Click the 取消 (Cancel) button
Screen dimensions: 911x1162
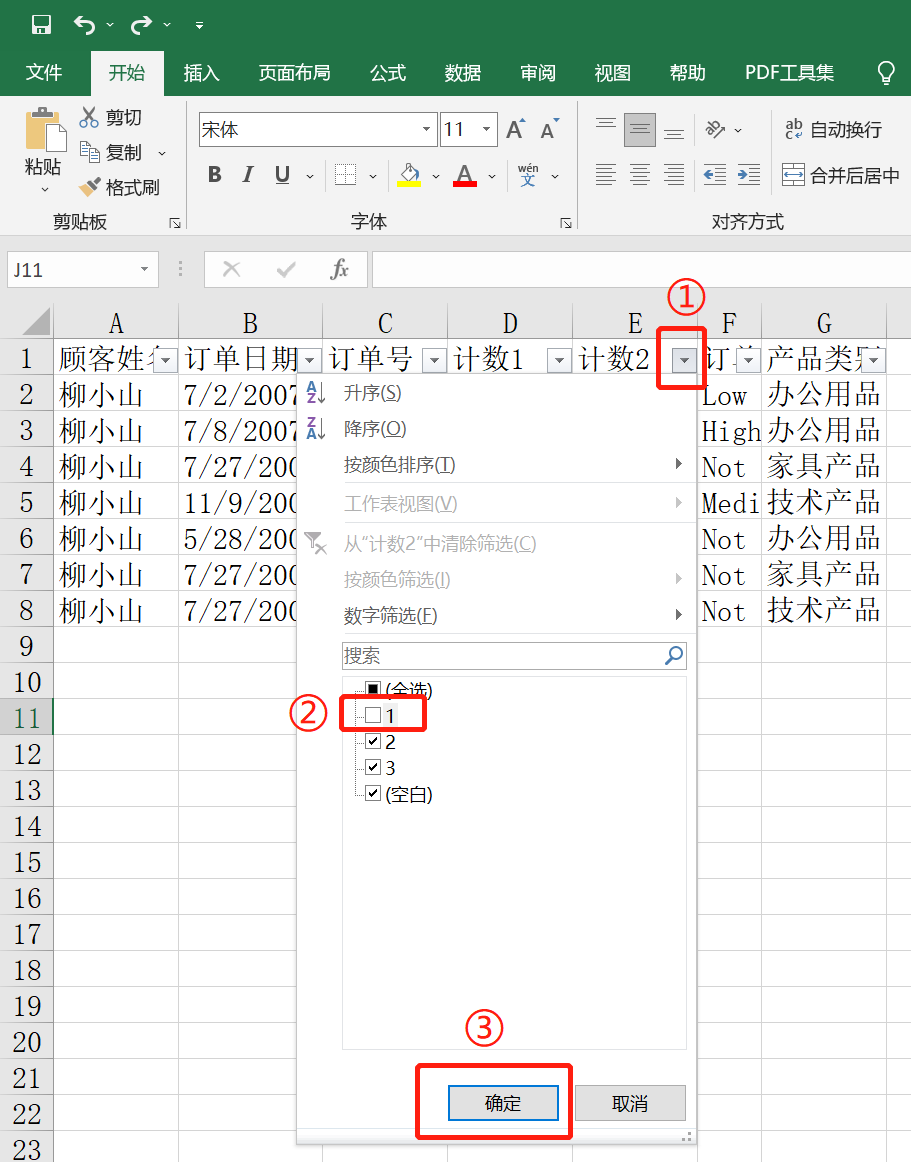(x=630, y=1103)
